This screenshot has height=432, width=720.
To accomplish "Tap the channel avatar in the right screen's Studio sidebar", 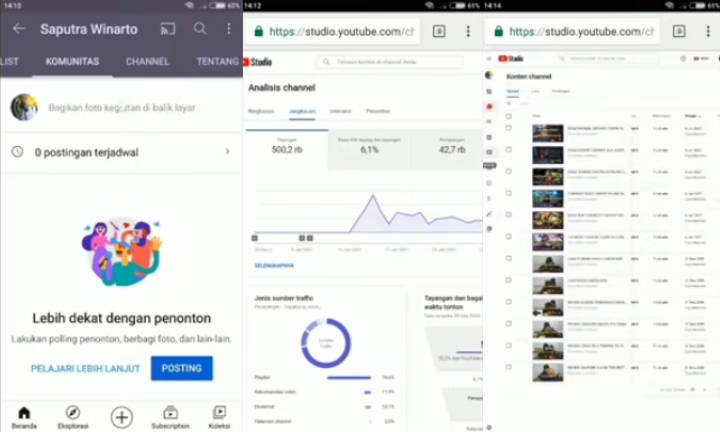I will click(x=489, y=76).
